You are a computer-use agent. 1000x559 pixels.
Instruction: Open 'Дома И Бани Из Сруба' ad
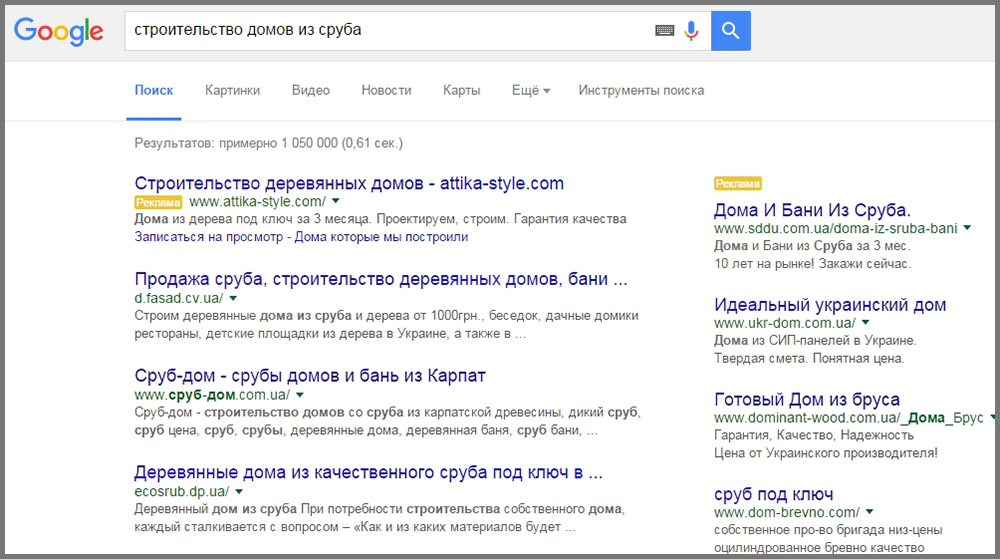click(811, 210)
